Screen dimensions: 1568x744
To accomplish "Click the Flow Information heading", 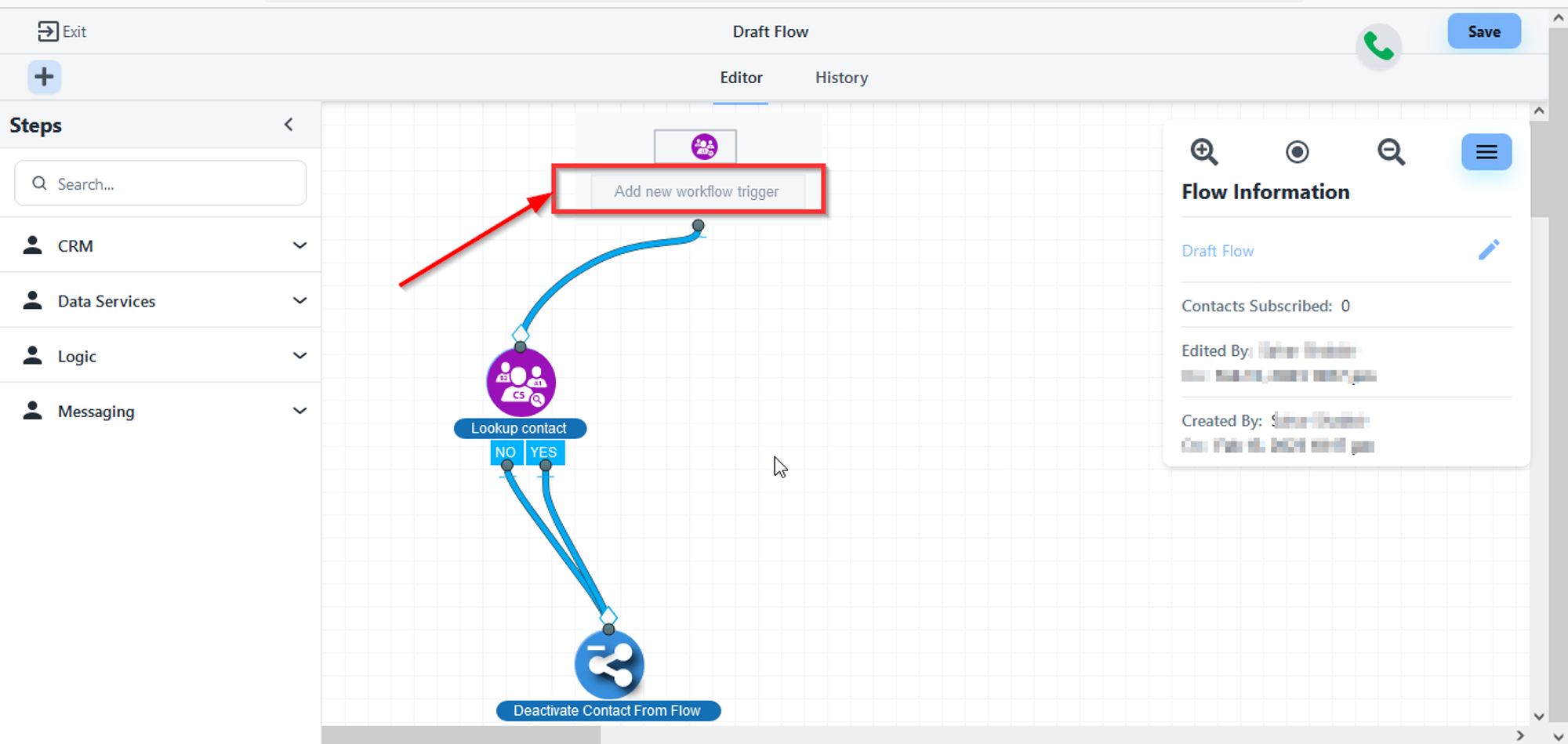I will [1265, 192].
